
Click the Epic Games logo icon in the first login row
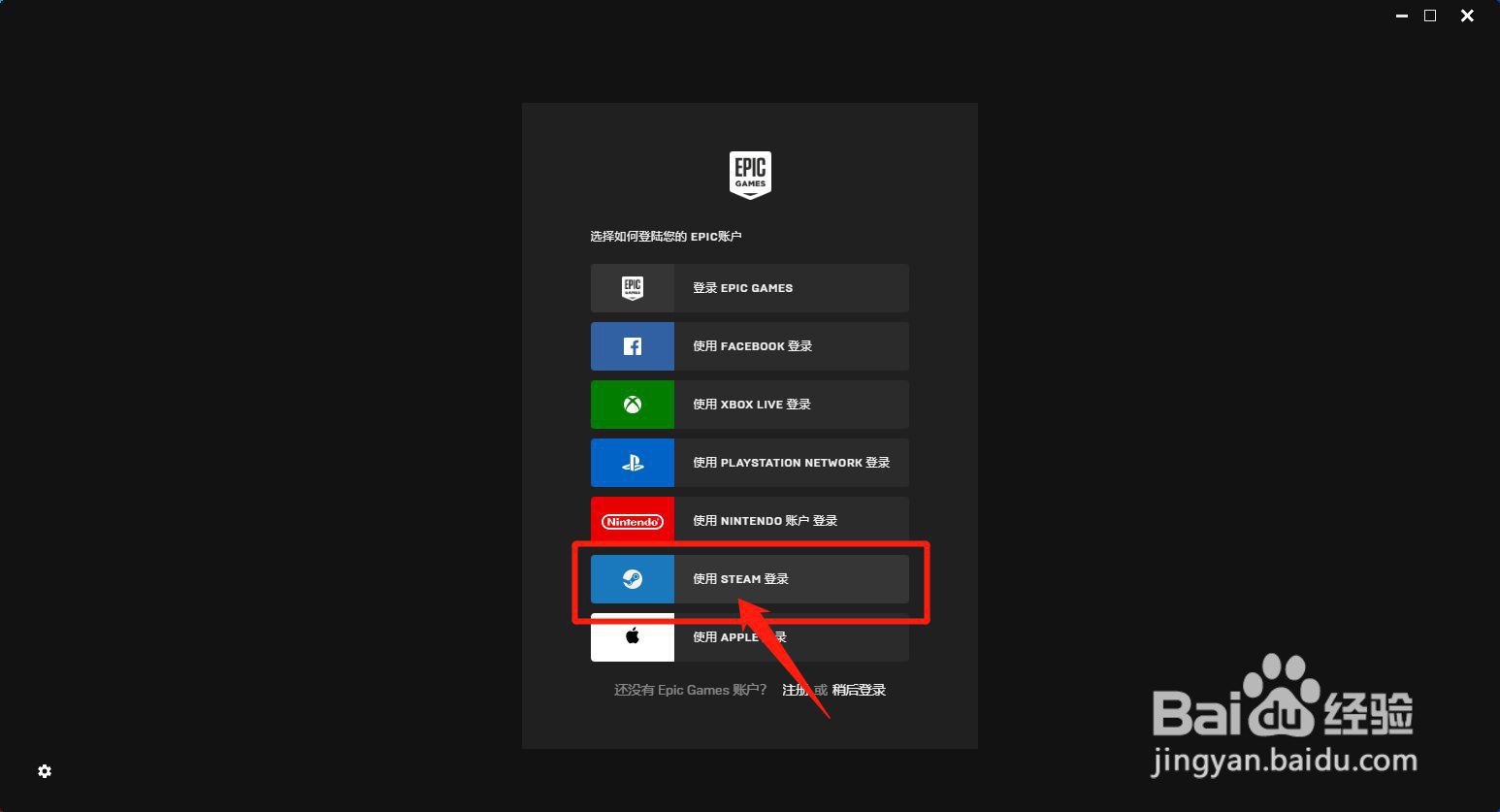click(633, 288)
